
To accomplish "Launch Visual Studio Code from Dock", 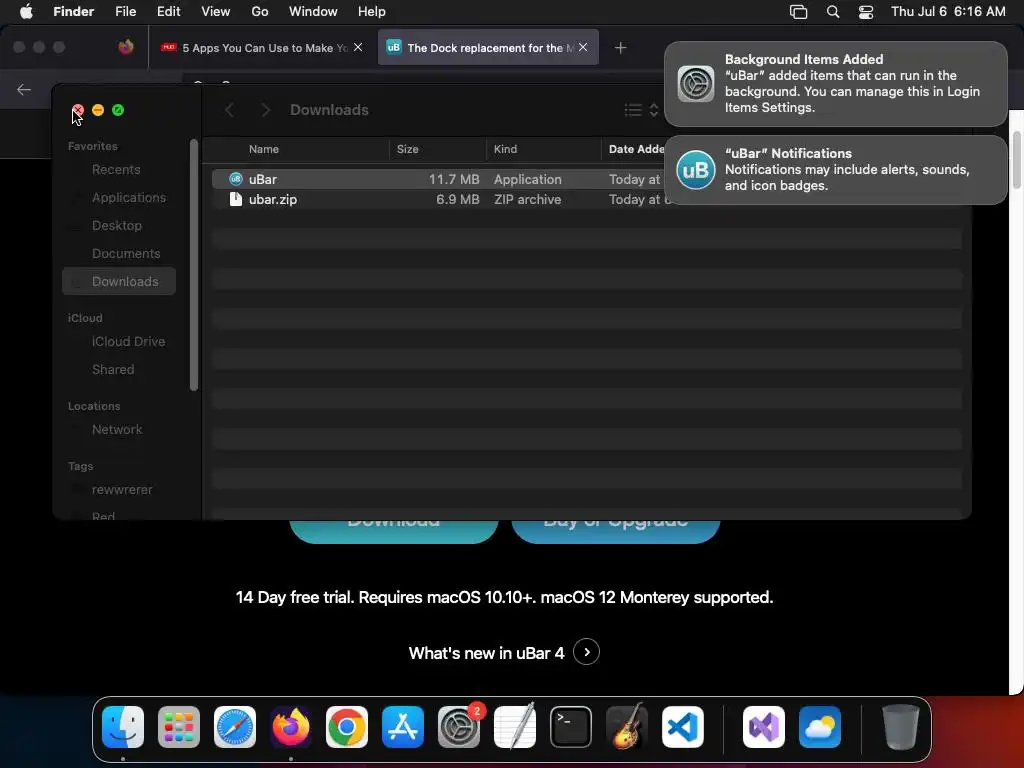I will pyautogui.click(x=683, y=727).
